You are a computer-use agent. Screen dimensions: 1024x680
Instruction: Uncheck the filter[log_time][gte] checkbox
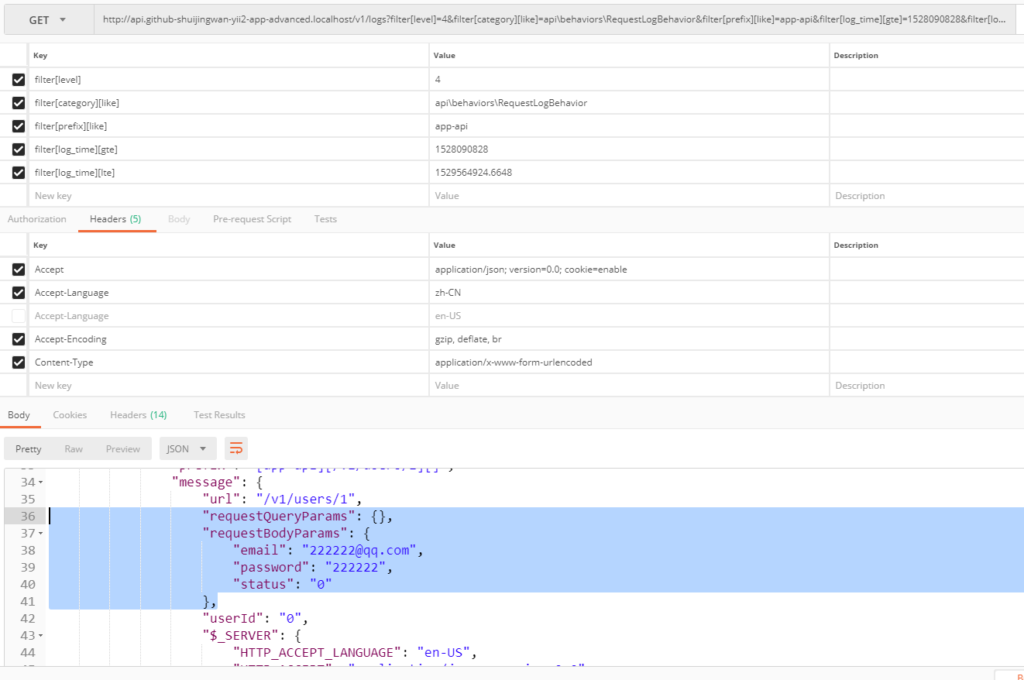pos(18,150)
